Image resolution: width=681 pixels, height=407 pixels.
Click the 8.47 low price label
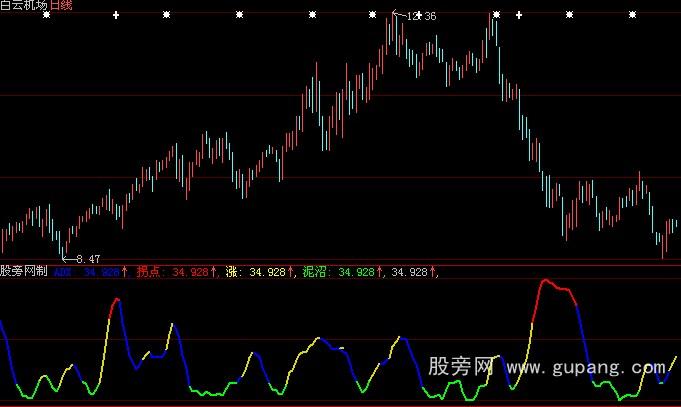click(x=88, y=259)
